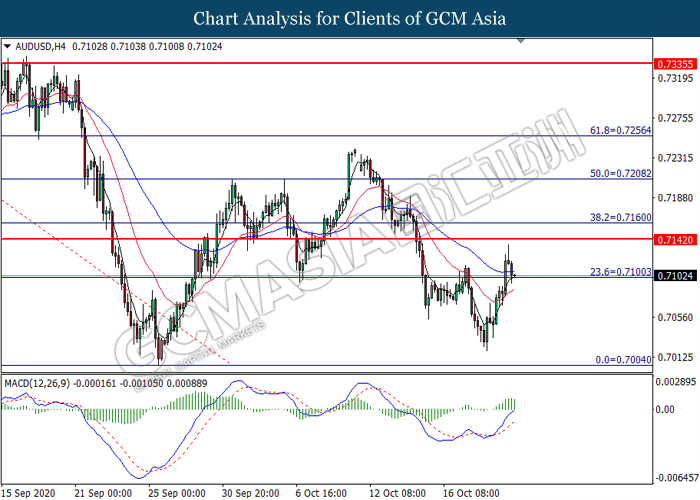The height and width of the screenshot is (500, 700).
Task: Click the MACD(12,26,9) indicator label
Action: tap(37, 383)
